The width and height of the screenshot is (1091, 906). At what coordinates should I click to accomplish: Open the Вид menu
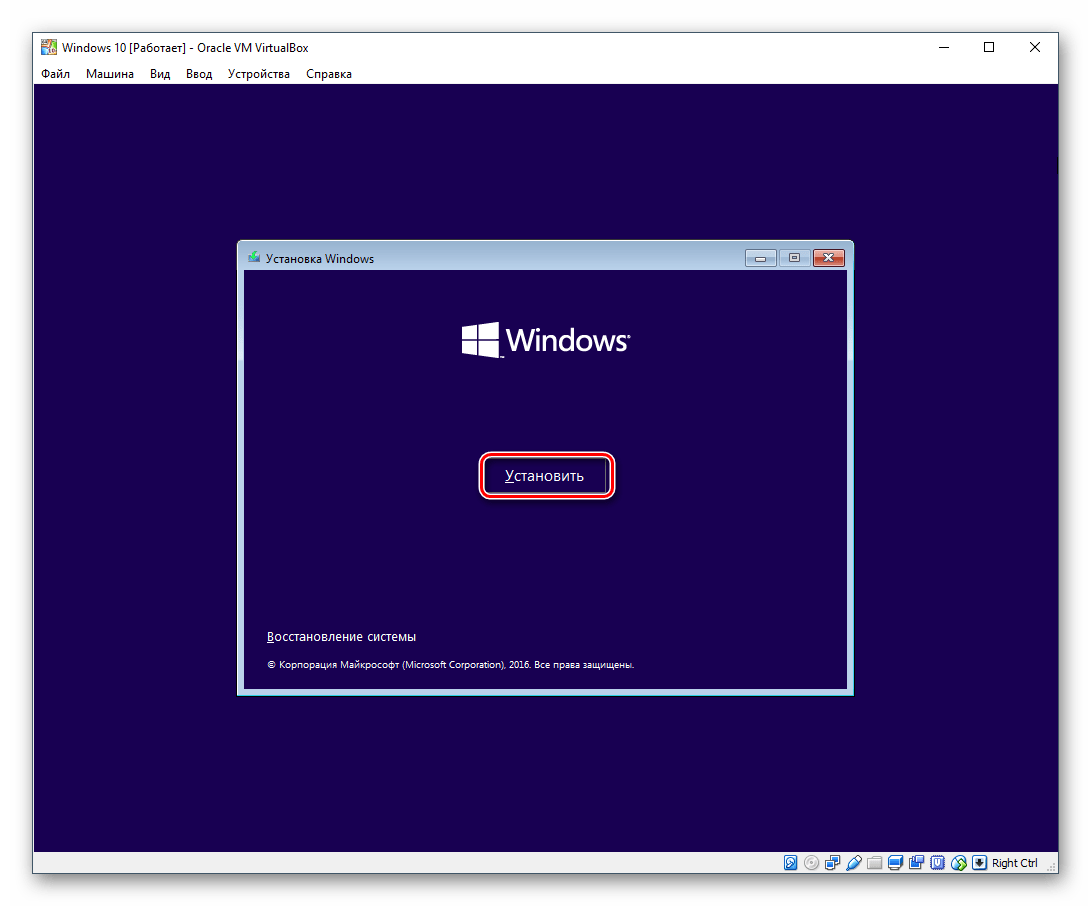pos(160,74)
